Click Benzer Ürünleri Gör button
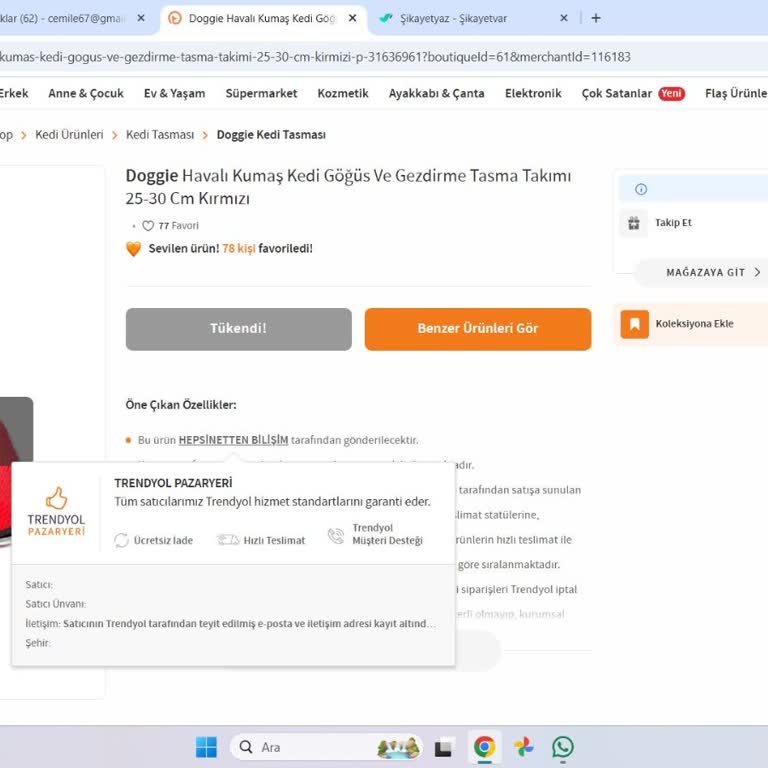 pyautogui.click(x=478, y=329)
